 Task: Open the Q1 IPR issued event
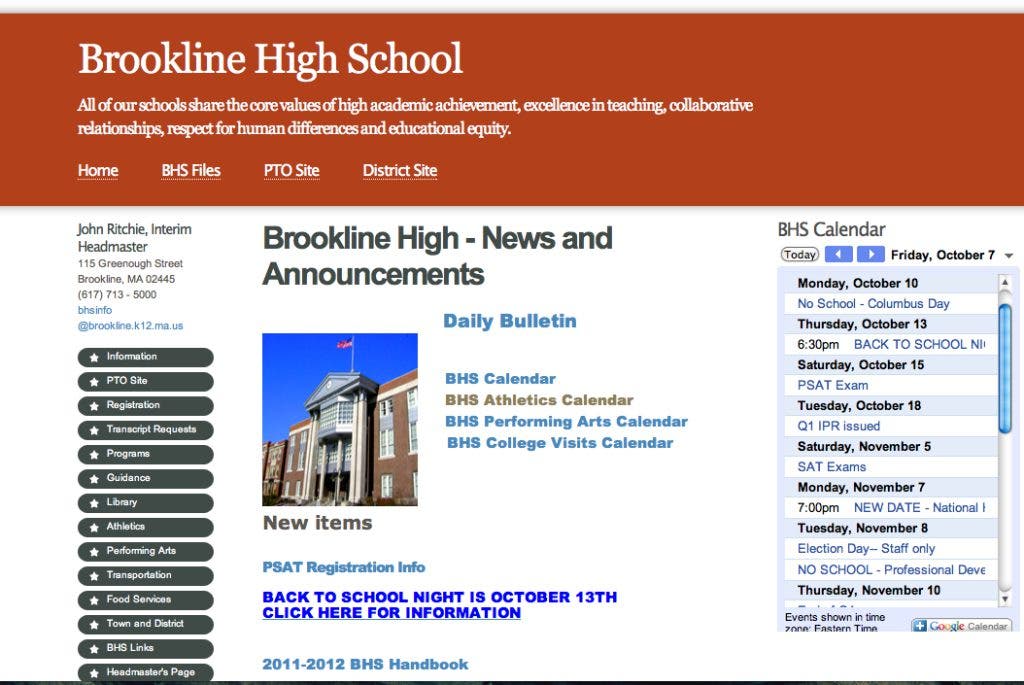839,426
